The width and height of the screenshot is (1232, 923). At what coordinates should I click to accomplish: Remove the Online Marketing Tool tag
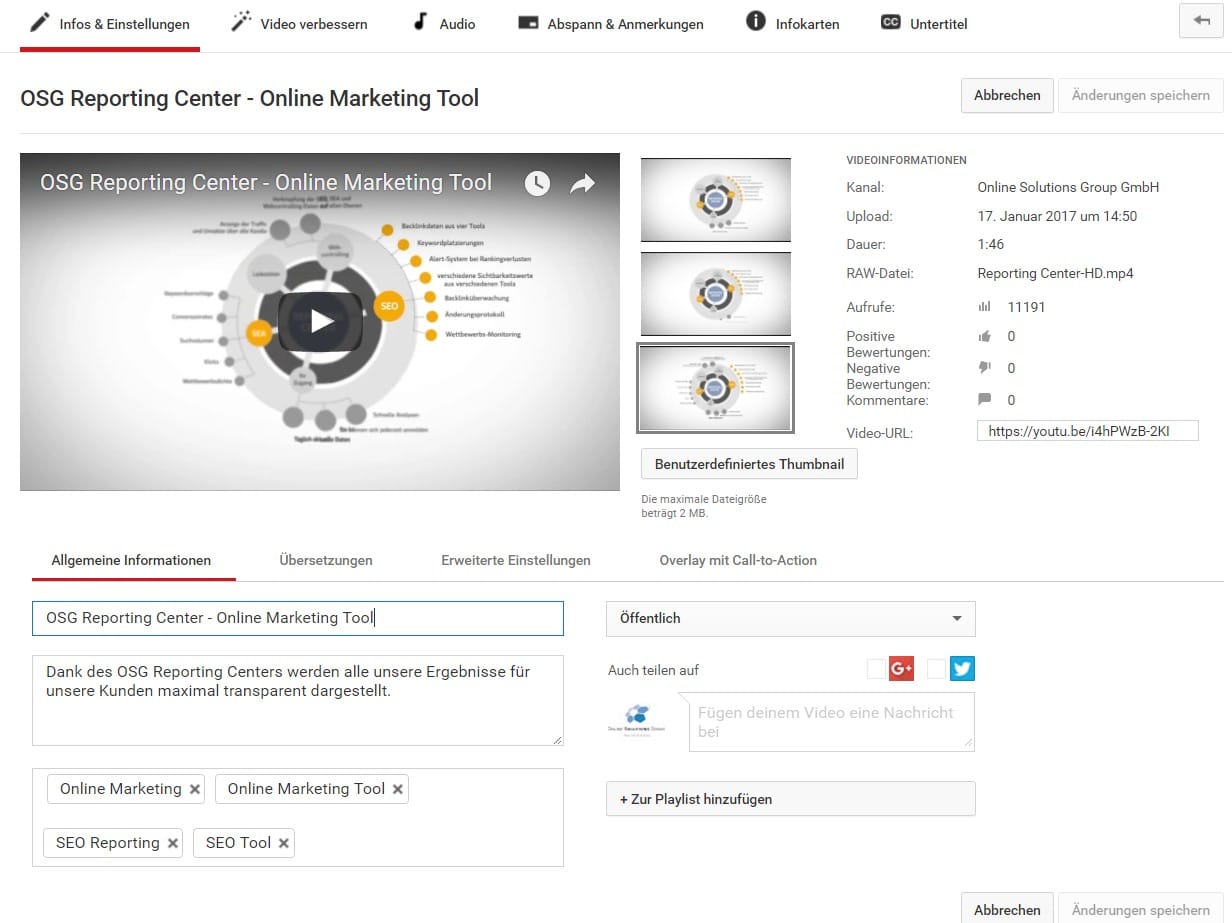pos(398,789)
